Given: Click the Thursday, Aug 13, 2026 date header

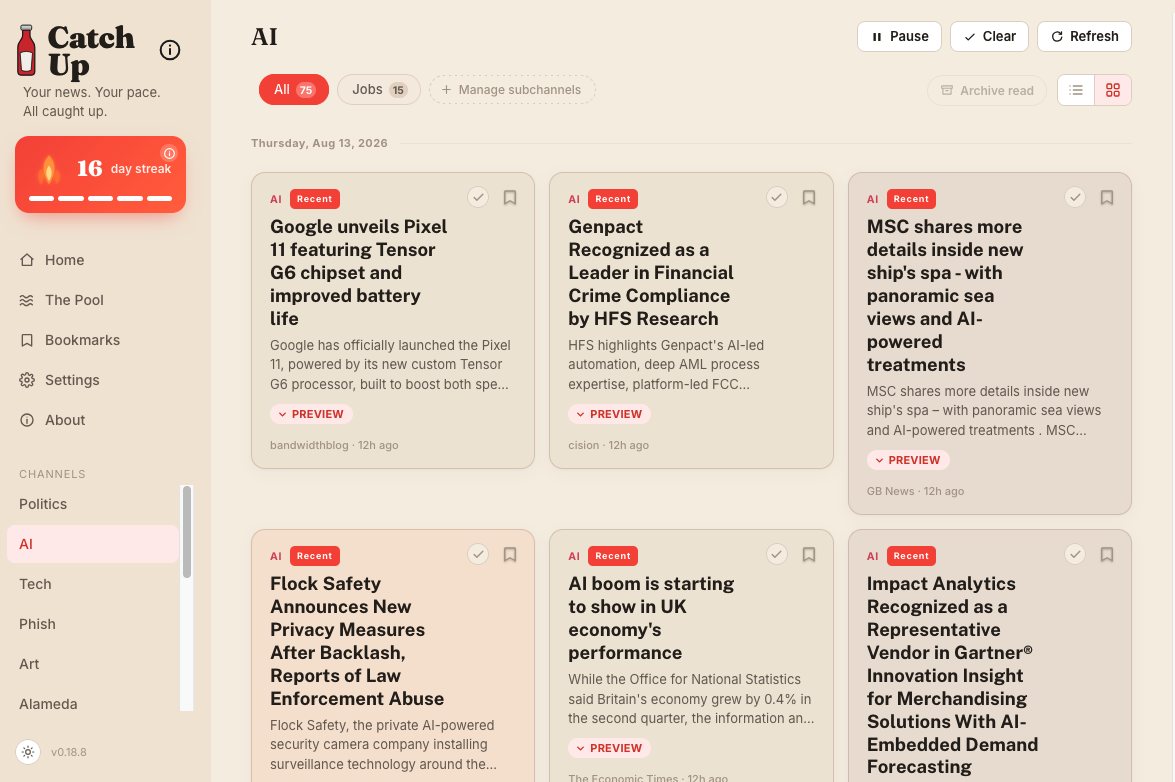Looking at the screenshot, I should (319, 143).
